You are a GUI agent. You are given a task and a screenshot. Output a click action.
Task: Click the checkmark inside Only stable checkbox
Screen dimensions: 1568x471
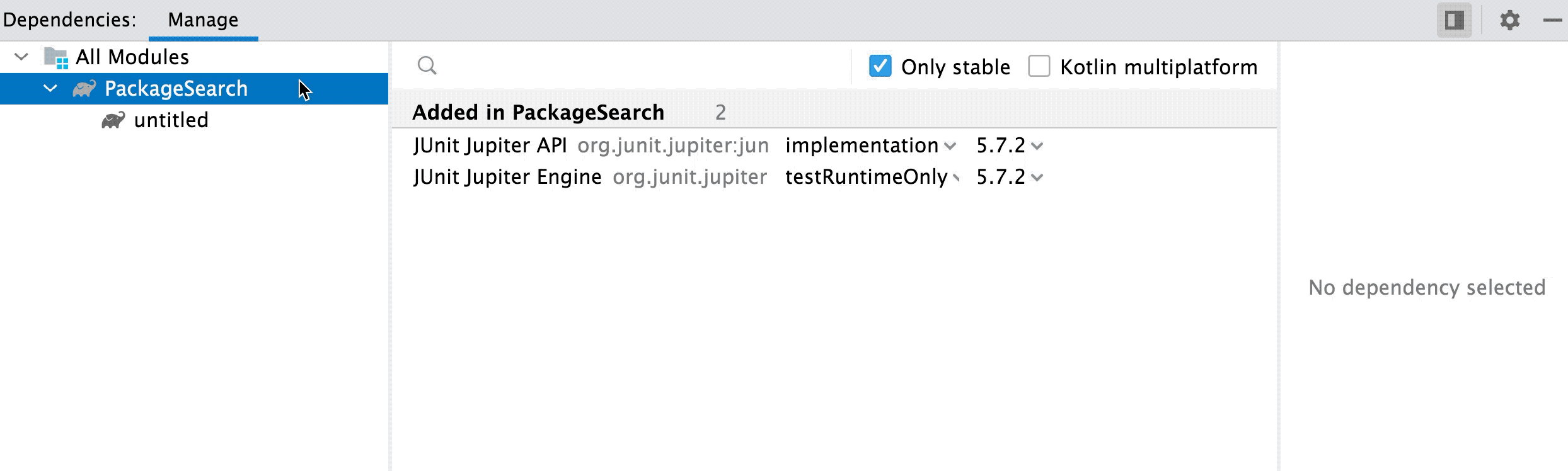click(880, 65)
